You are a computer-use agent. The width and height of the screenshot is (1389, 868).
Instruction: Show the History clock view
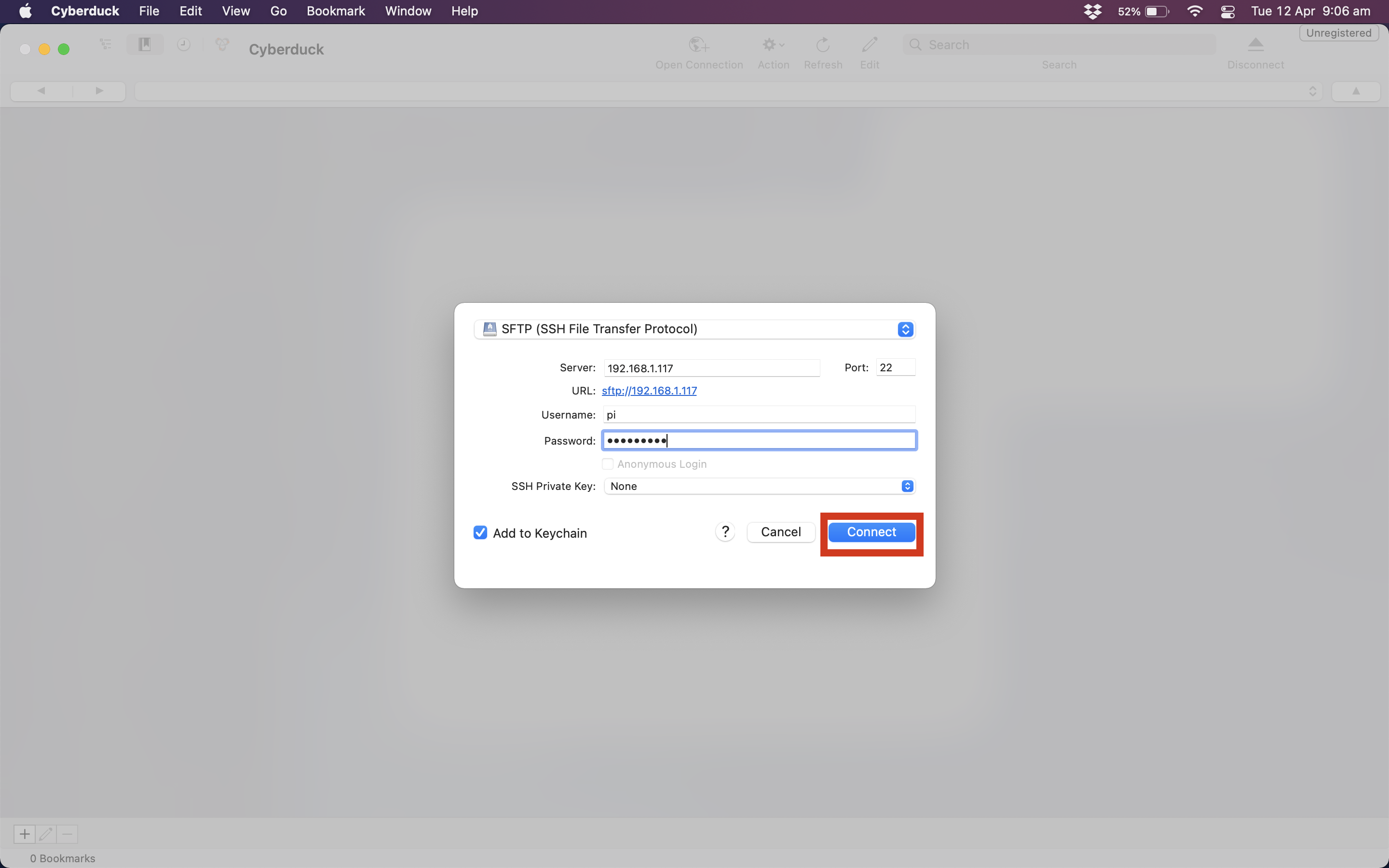(184, 44)
